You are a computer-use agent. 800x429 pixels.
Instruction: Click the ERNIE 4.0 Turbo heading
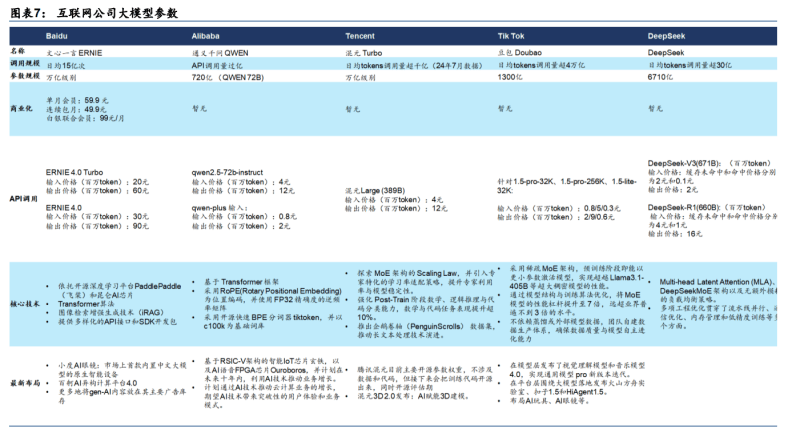[74, 172]
